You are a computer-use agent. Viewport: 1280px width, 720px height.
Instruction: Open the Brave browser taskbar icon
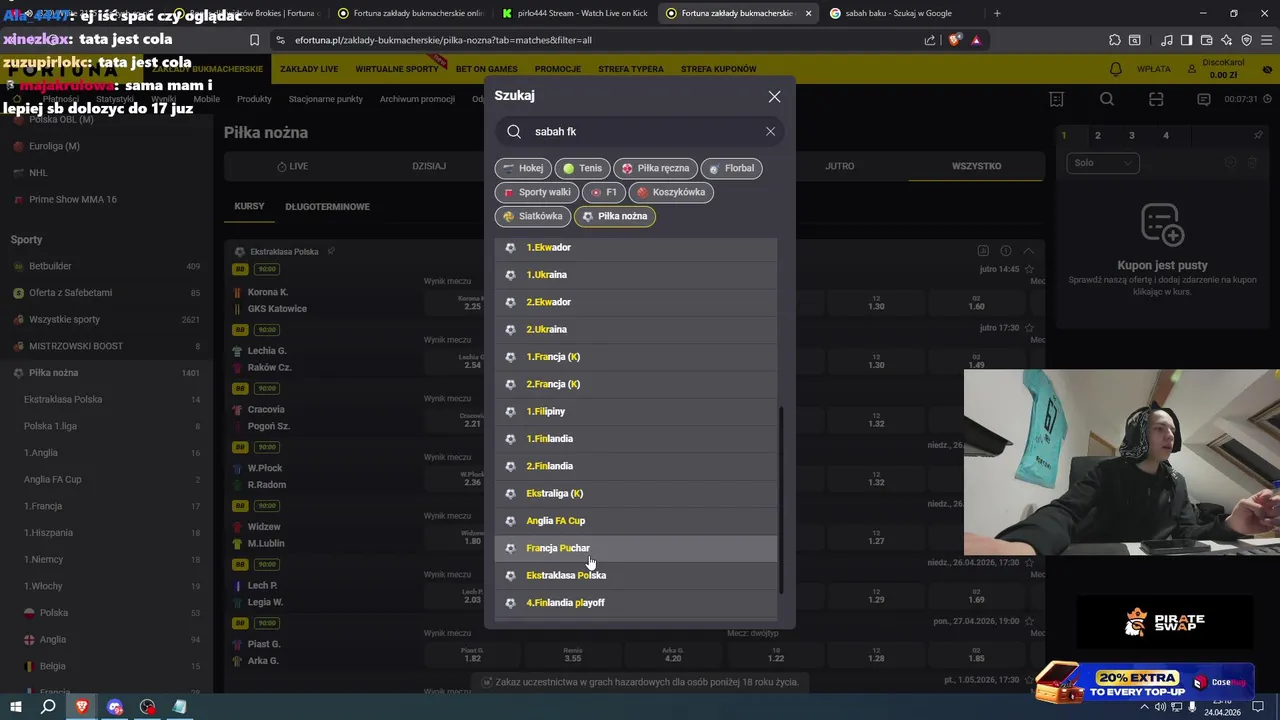pyautogui.click(x=82, y=707)
